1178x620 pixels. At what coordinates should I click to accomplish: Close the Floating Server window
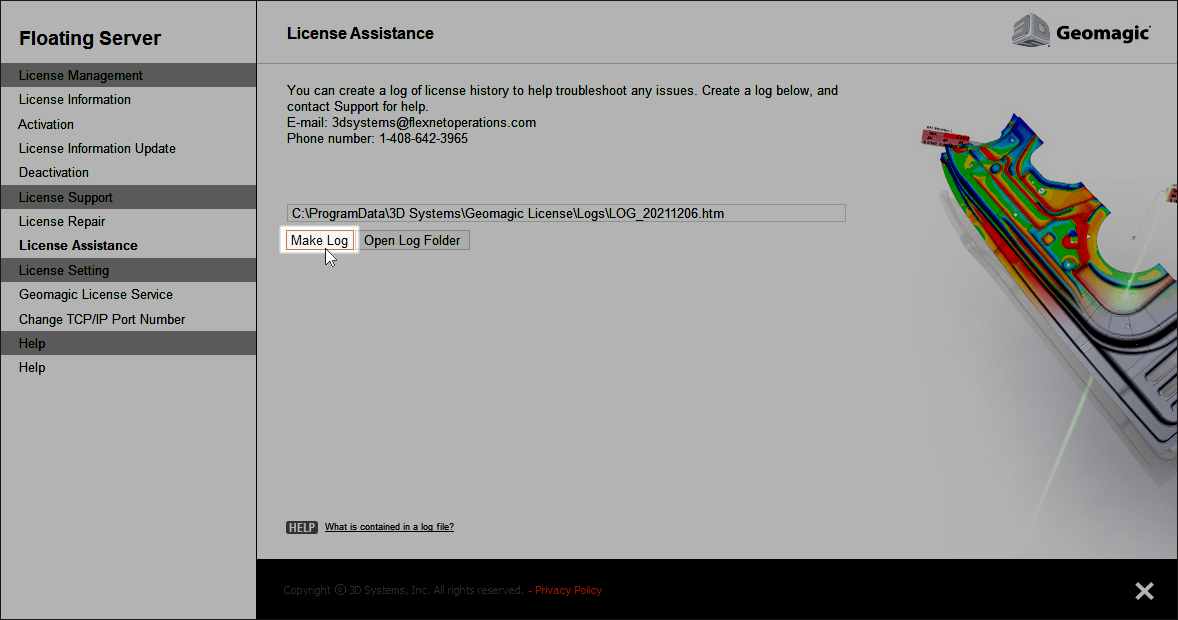pos(1144,590)
